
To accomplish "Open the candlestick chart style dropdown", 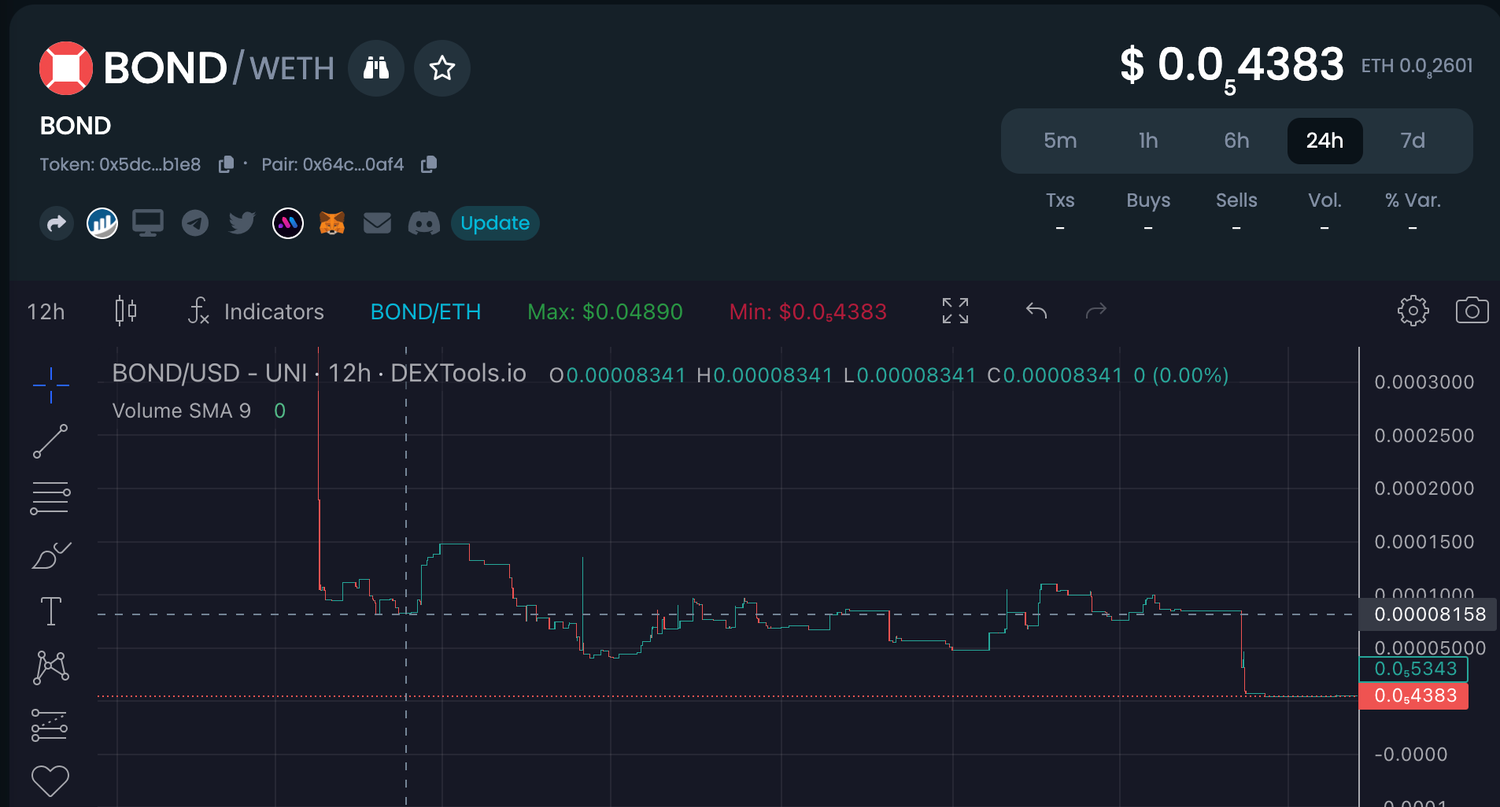I will [126, 311].
